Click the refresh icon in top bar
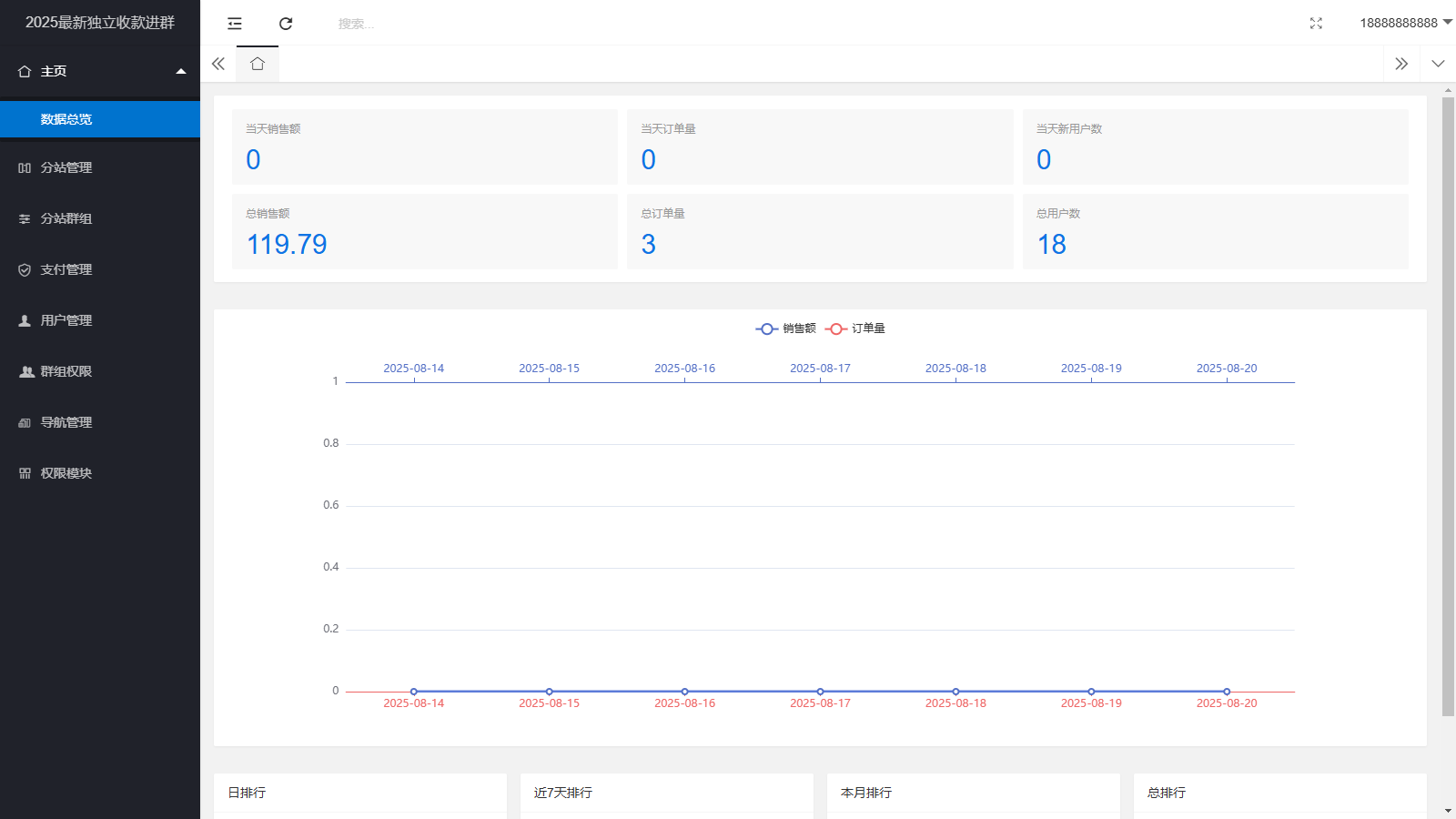 click(x=286, y=24)
